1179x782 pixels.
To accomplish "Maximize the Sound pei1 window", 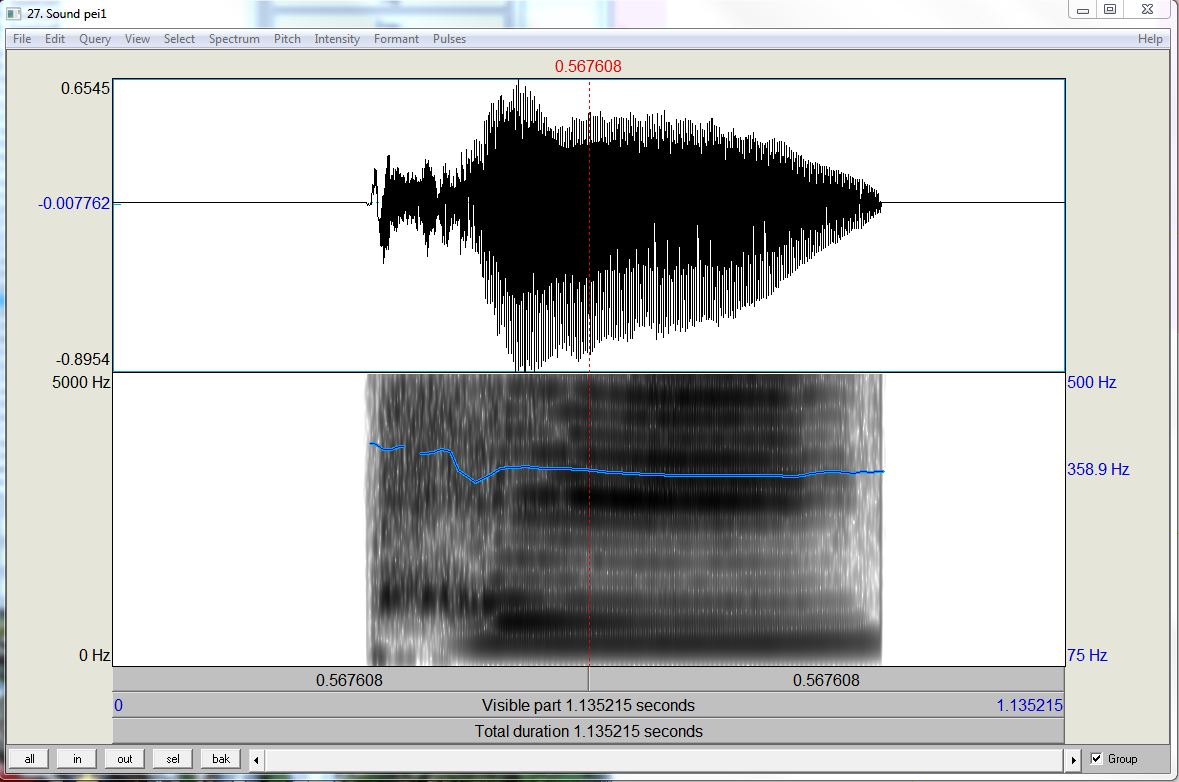I will 1110,10.
